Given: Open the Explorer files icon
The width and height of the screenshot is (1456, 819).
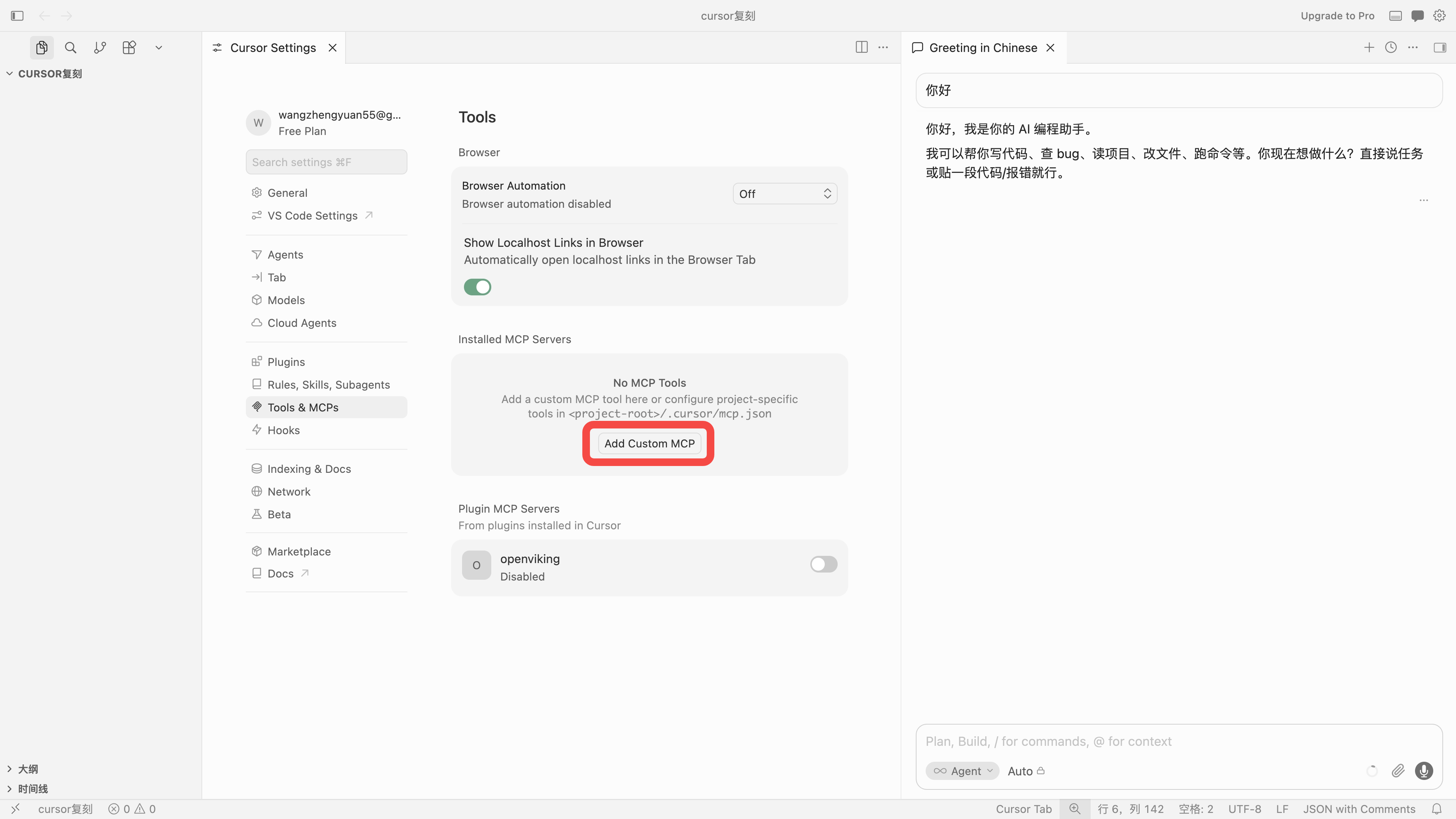Looking at the screenshot, I should coord(42,47).
